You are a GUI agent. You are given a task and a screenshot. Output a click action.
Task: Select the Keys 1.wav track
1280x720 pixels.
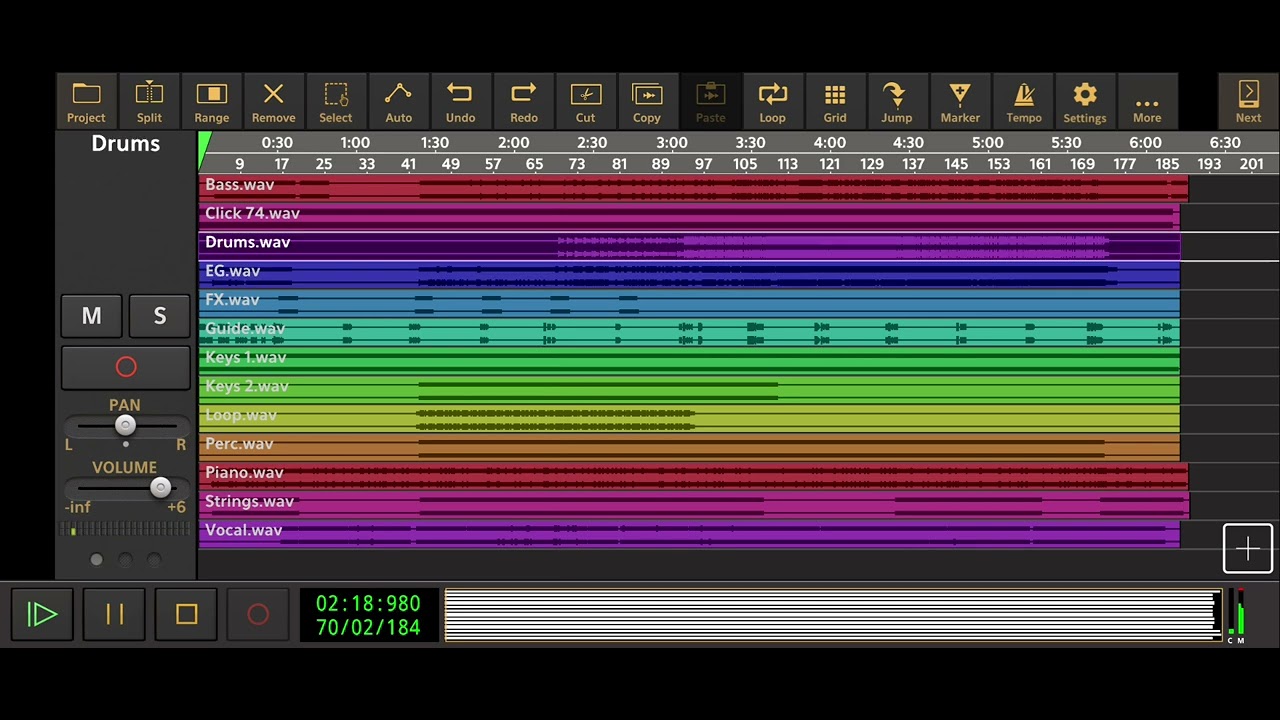click(x=689, y=360)
